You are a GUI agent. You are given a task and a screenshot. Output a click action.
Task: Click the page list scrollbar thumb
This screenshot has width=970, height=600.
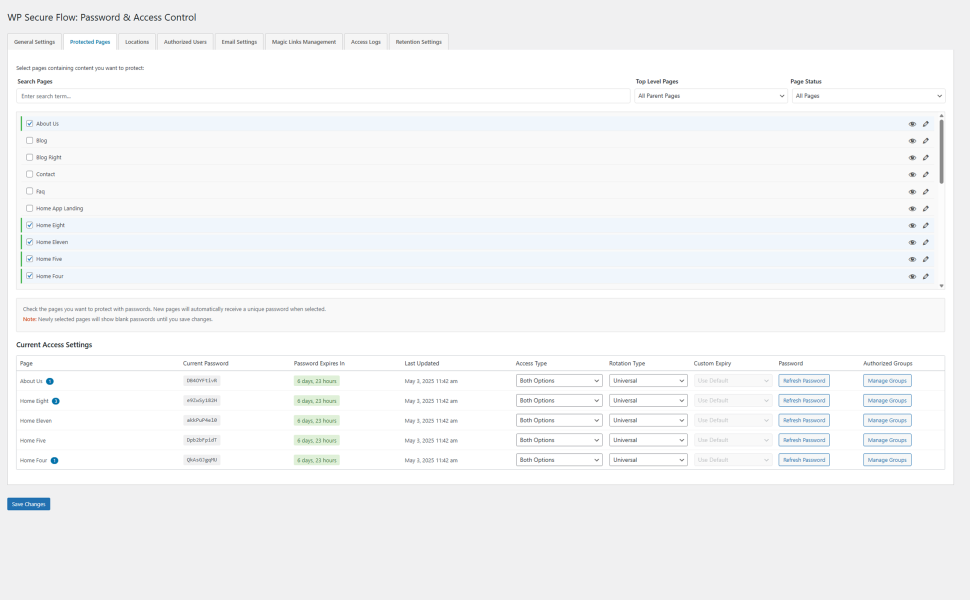[x=942, y=152]
